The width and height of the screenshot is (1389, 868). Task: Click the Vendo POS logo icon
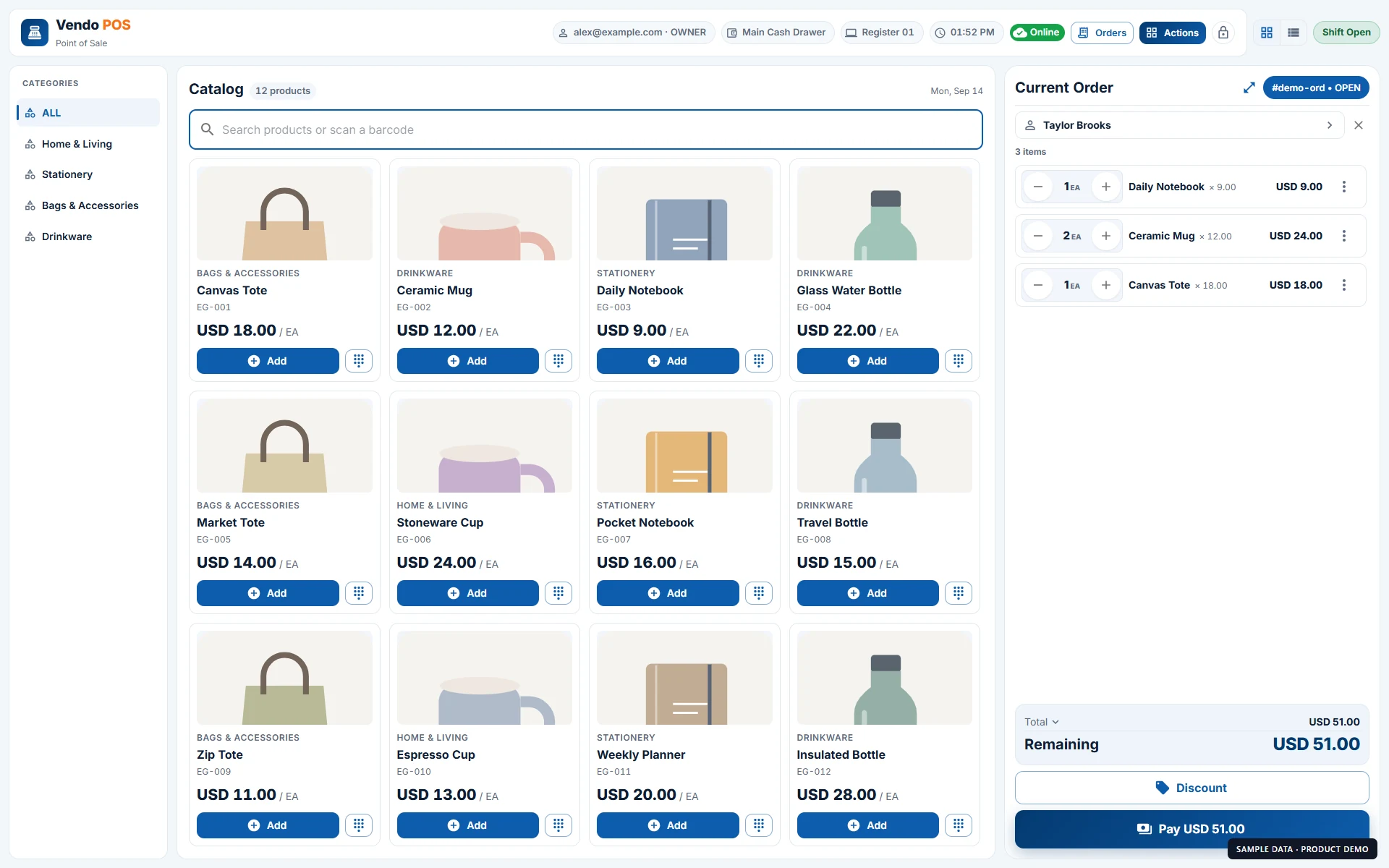pos(35,33)
